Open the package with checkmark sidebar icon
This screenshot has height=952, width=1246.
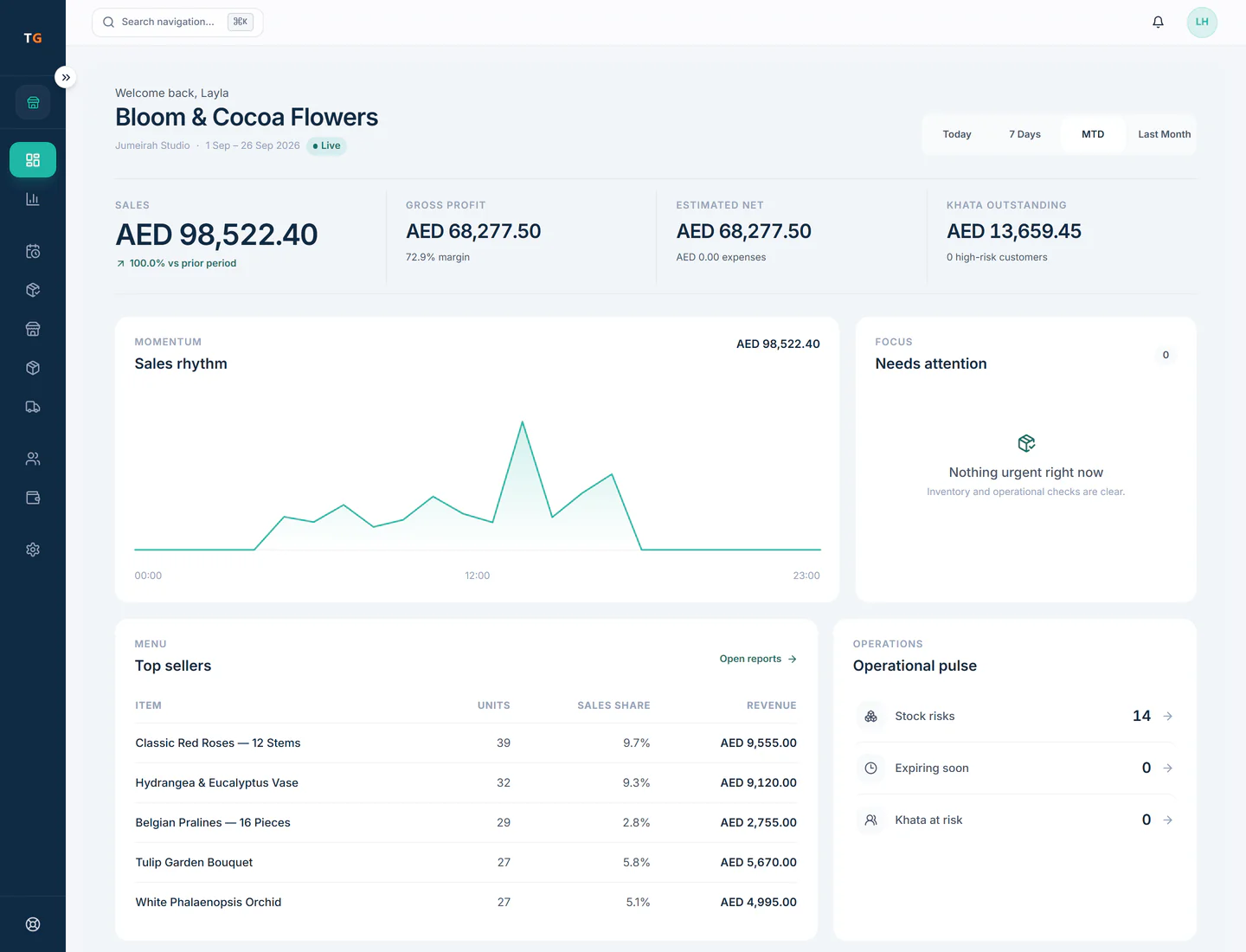[x=33, y=290]
